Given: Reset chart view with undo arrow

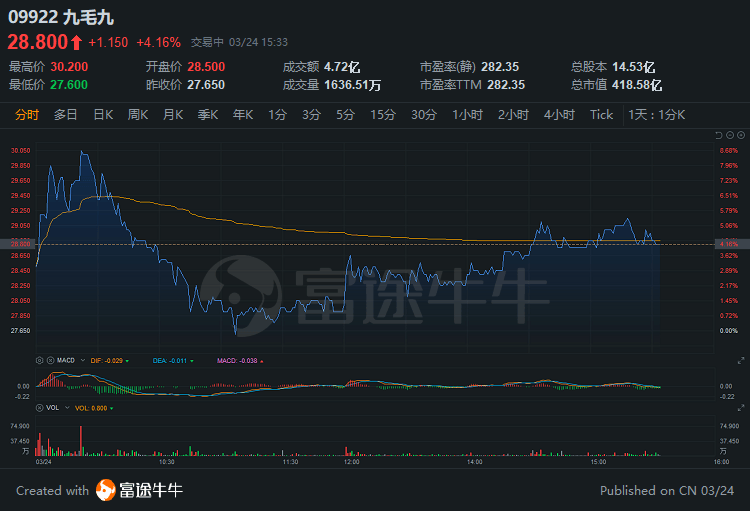Looking at the screenshot, I should click(x=718, y=135).
